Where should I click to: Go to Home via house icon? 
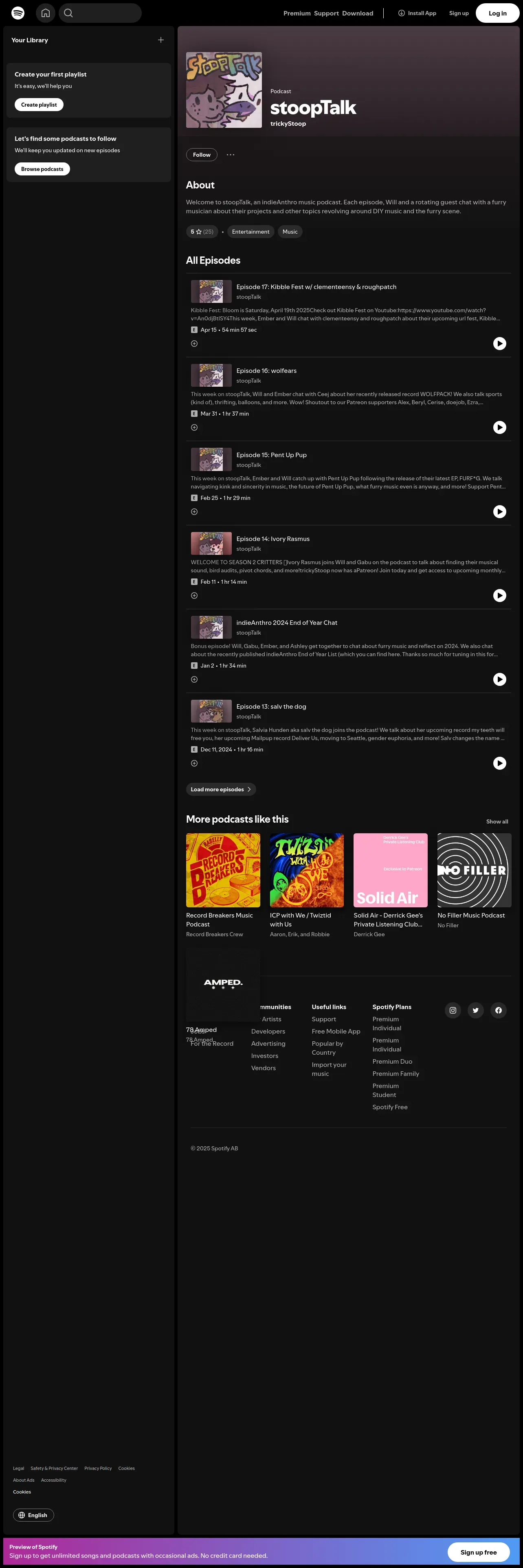click(46, 13)
